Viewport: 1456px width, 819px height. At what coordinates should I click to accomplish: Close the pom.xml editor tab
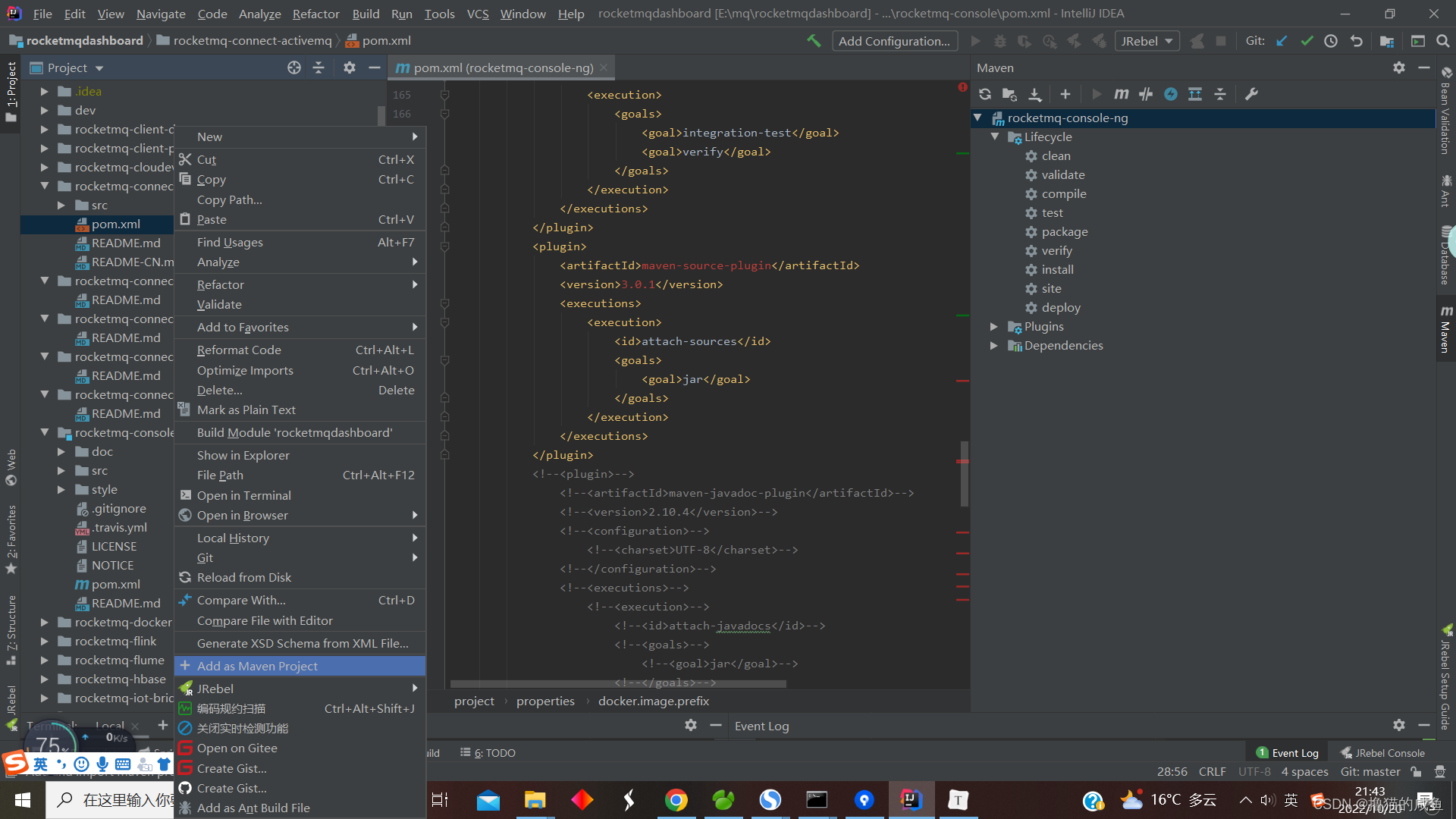click(x=604, y=67)
